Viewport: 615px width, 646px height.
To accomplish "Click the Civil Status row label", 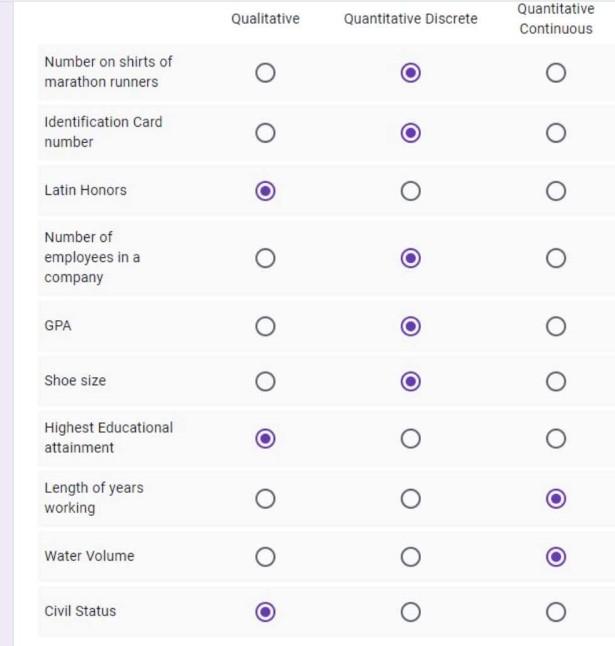I will click(80, 611).
